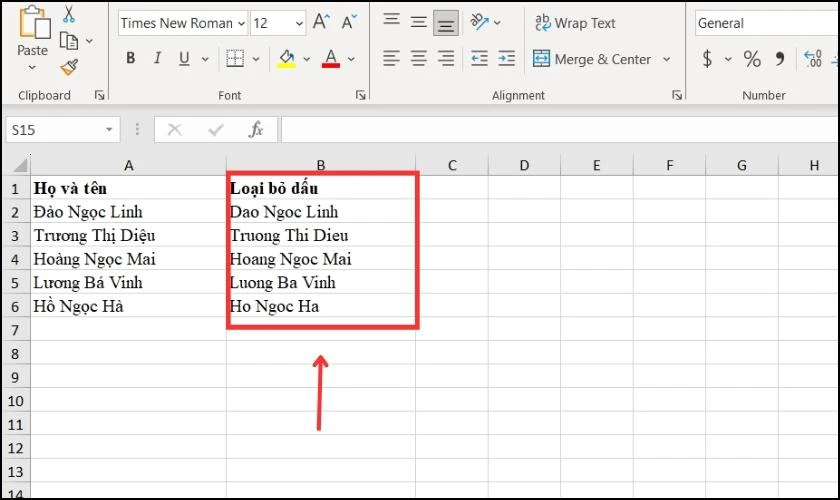Click cell containing 'Đào Ngọc Linh'

click(129, 212)
